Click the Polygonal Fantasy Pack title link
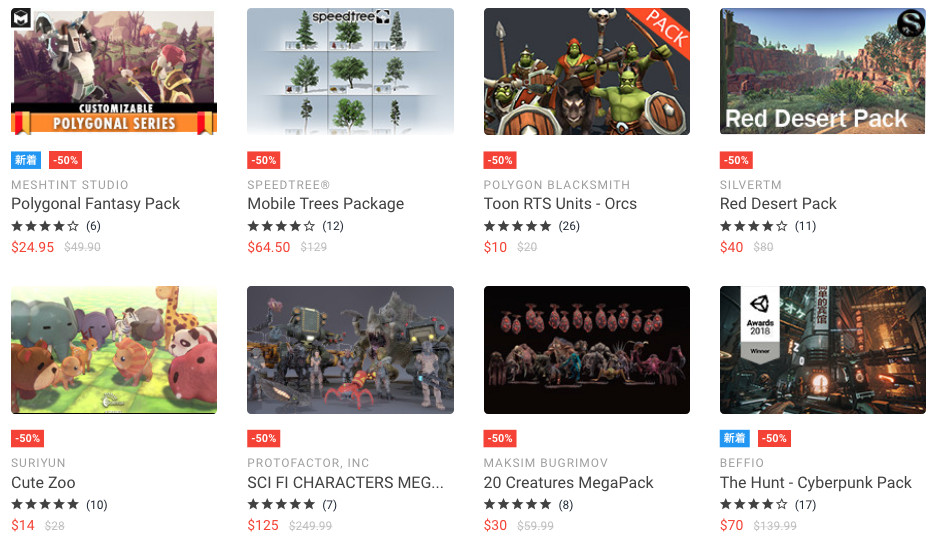 (x=95, y=204)
